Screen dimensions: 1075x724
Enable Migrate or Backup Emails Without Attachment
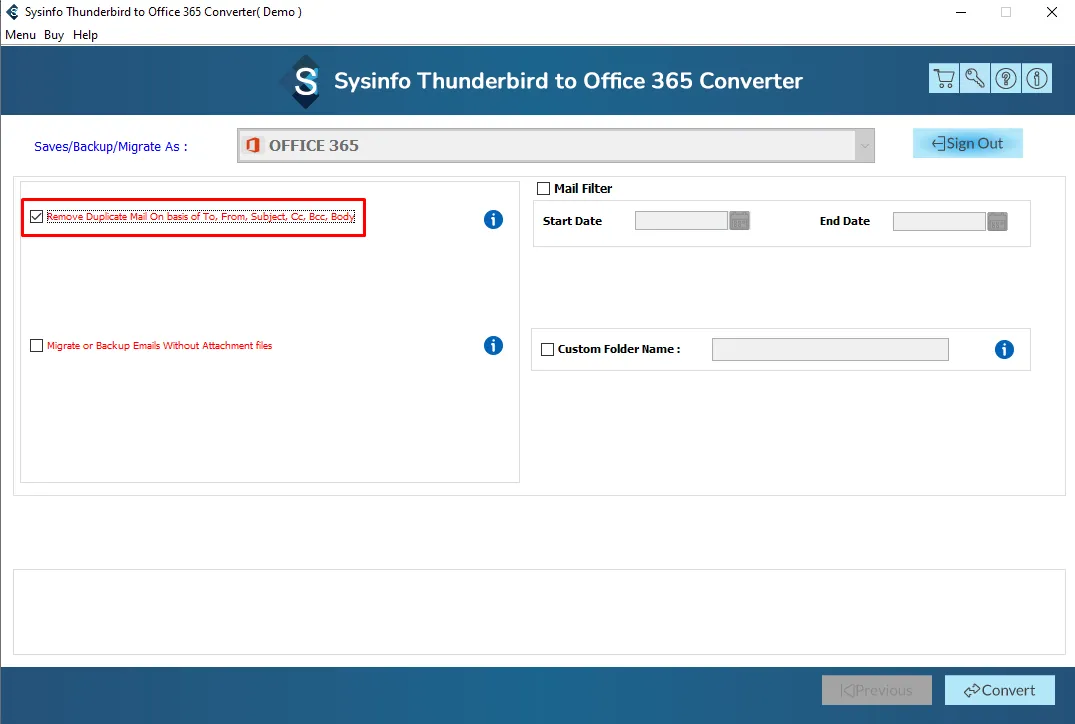(x=36, y=346)
